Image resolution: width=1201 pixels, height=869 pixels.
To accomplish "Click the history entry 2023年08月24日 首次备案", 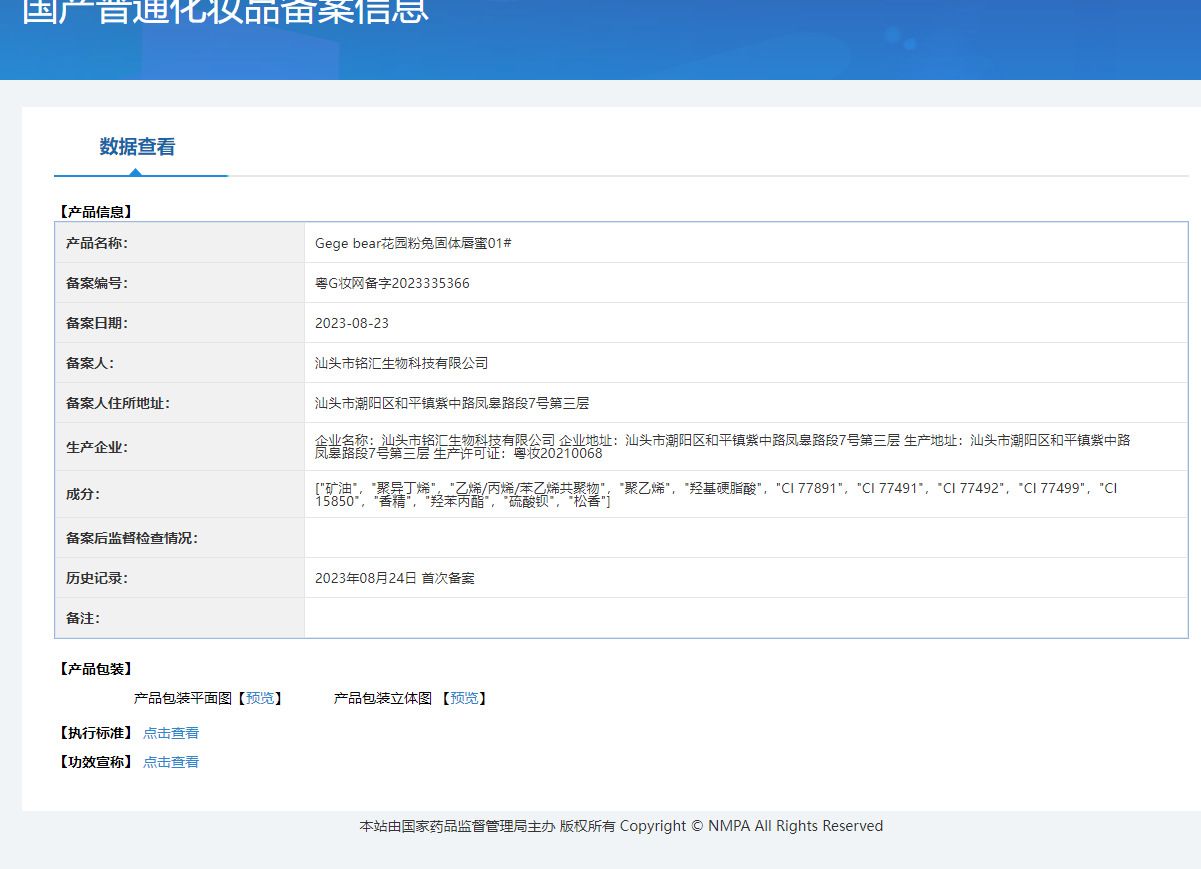I will coord(394,578).
